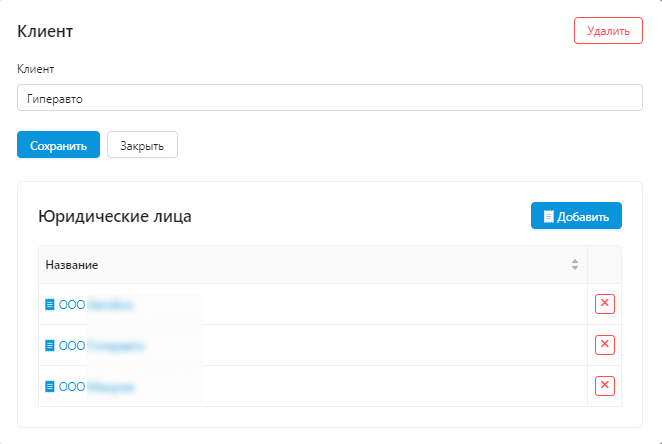The image size is (662, 444).
Task: Click the Юридические лица section heading
Action: pos(114,216)
